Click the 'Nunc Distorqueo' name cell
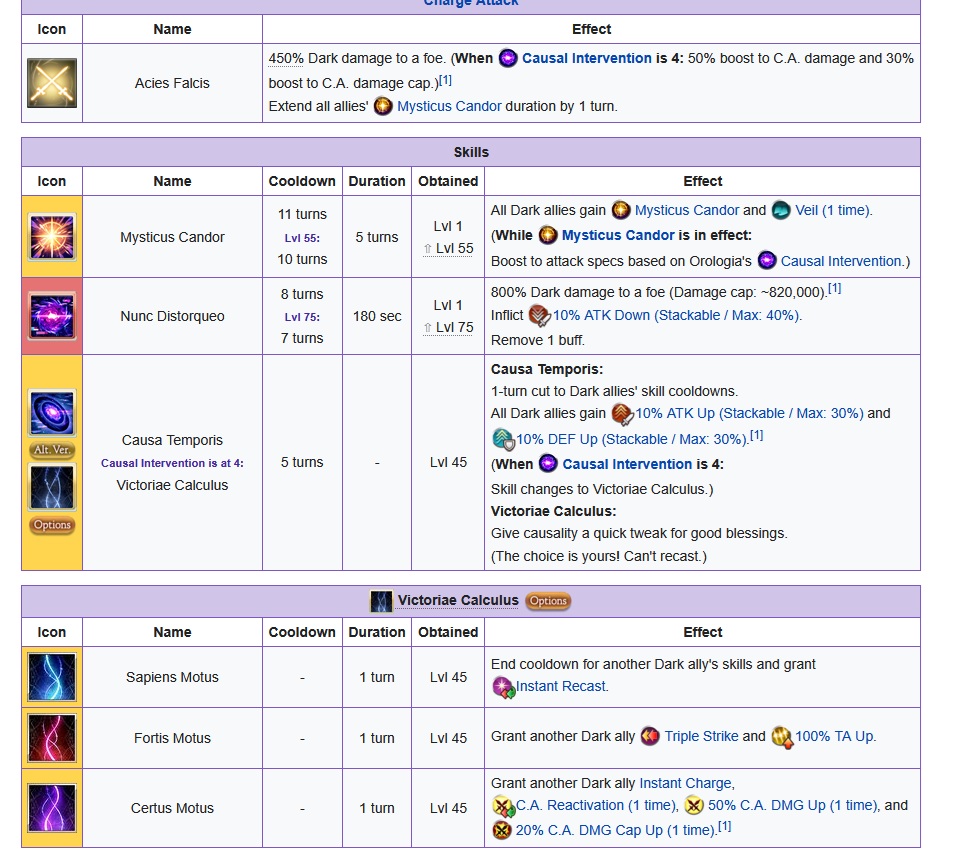This screenshot has width=954, height=849. pyautogui.click(x=172, y=316)
